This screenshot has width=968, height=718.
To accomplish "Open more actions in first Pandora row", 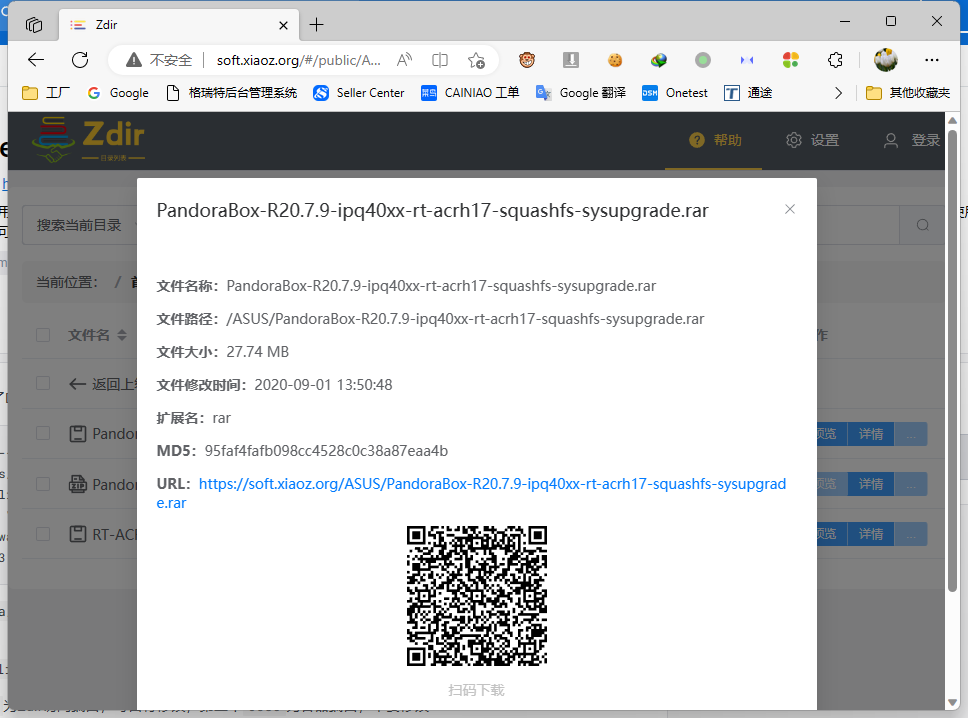I will point(911,434).
